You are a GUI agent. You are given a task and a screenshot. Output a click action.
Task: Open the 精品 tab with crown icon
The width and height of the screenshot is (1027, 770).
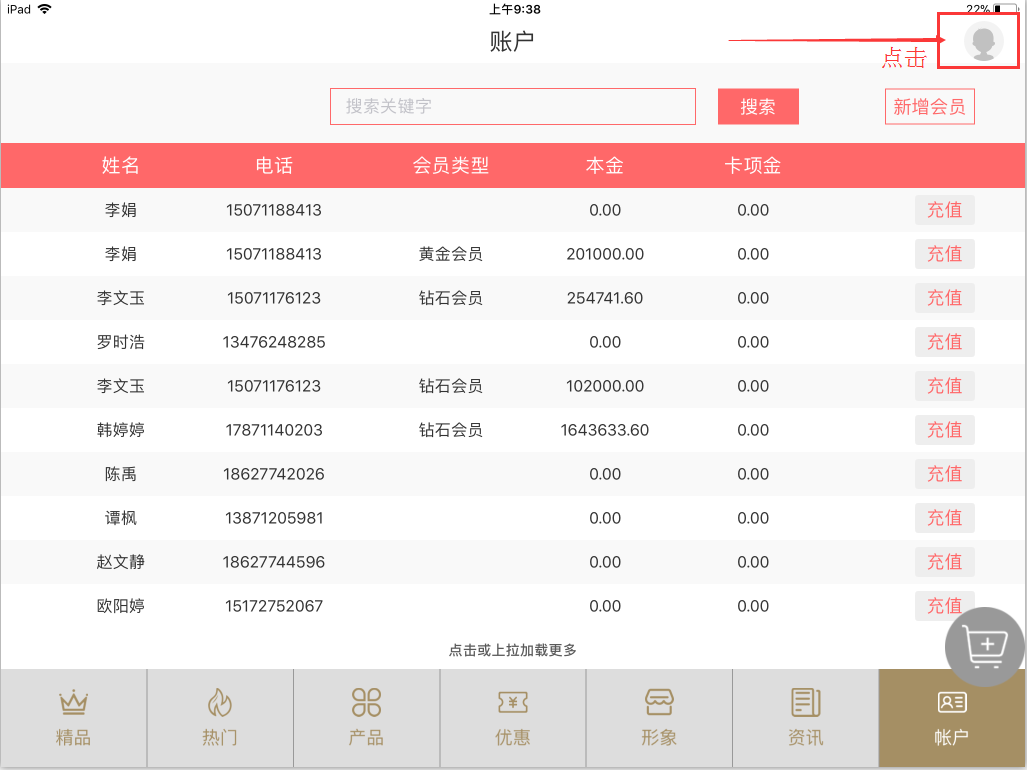(x=73, y=718)
